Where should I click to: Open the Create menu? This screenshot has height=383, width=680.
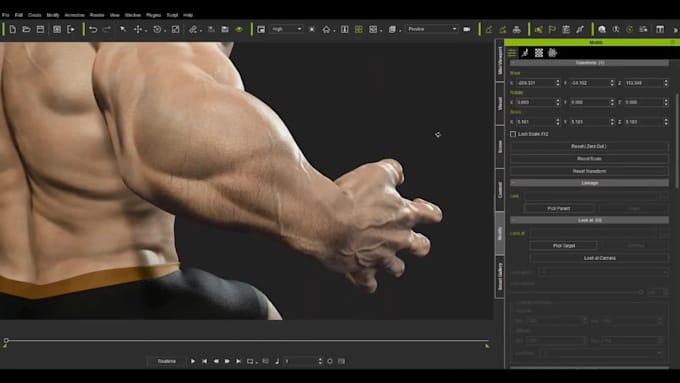[x=34, y=15]
